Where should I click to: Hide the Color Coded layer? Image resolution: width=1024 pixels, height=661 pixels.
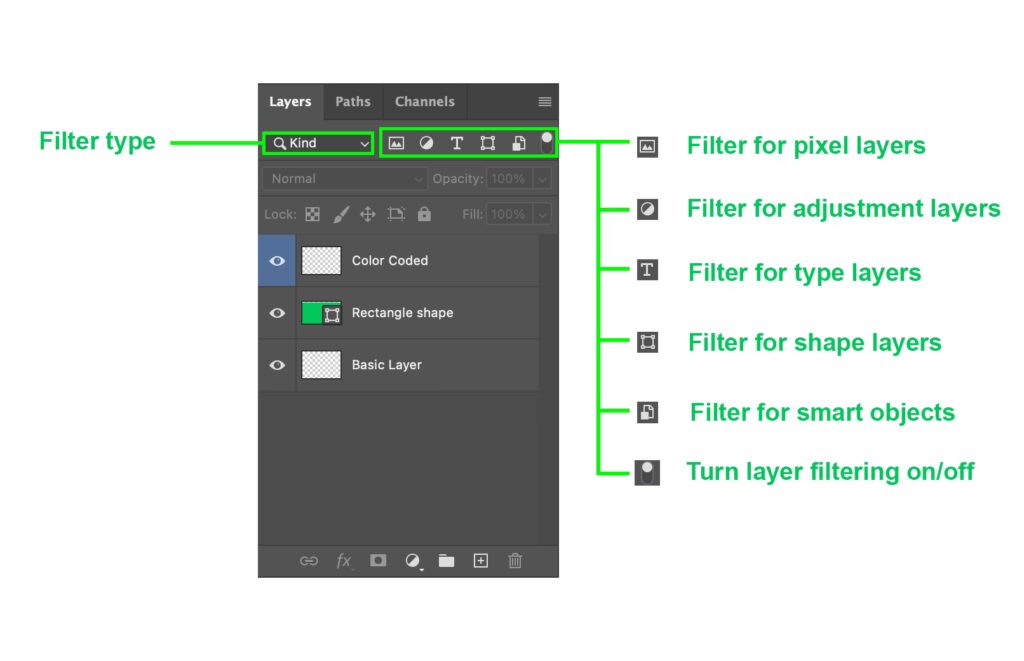tap(277, 261)
